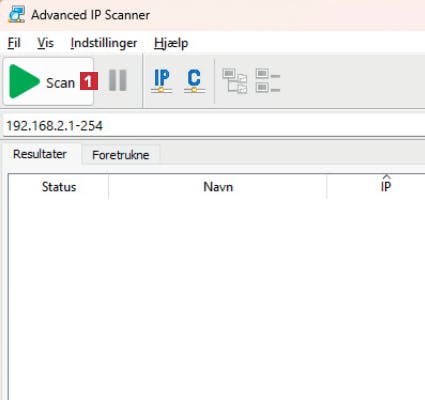Viewport: 425px width, 400px height.
Task: Click the blue IP toolbar icon
Action: point(162,81)
